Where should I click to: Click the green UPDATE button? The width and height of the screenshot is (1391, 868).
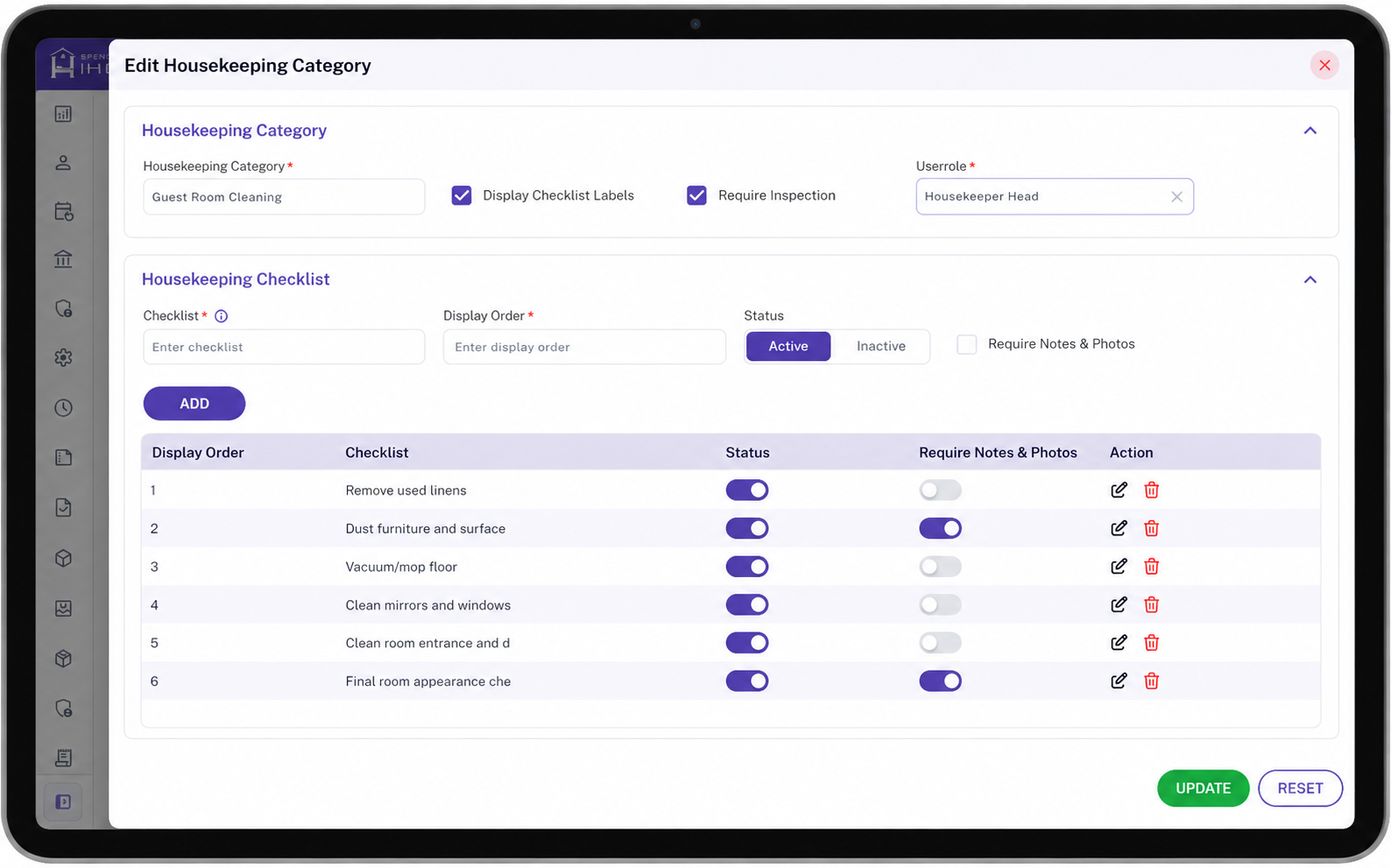pyautogui.click(x=1203, y=788)
